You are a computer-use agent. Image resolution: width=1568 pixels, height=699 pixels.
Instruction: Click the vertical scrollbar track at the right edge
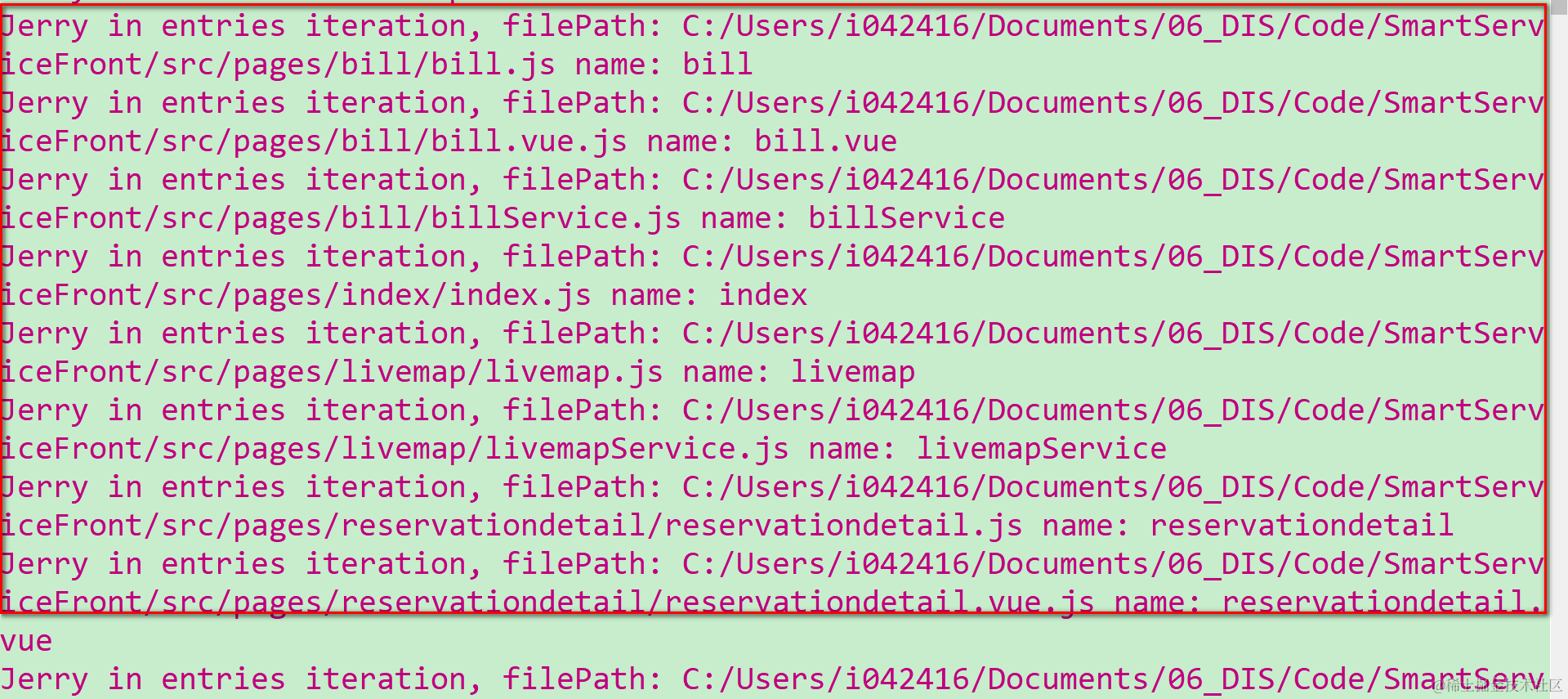coord(1559,349)
